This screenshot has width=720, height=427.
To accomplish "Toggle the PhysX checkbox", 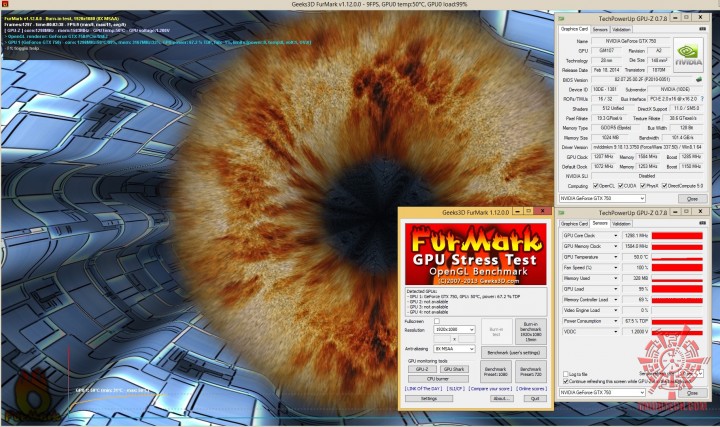I will (643, 186).
